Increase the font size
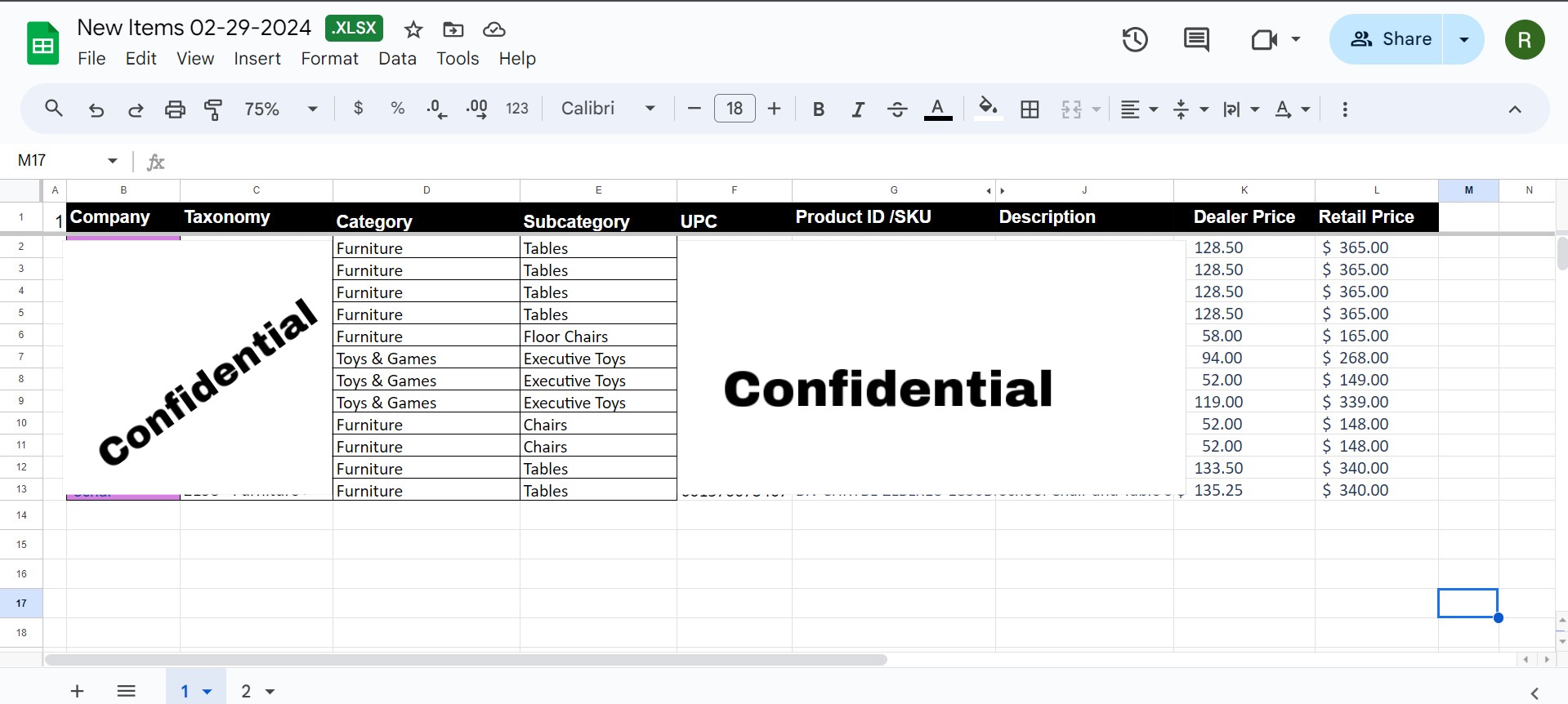Image resolution: width=1568 pixels, height=704 pixels. point(775,109)
